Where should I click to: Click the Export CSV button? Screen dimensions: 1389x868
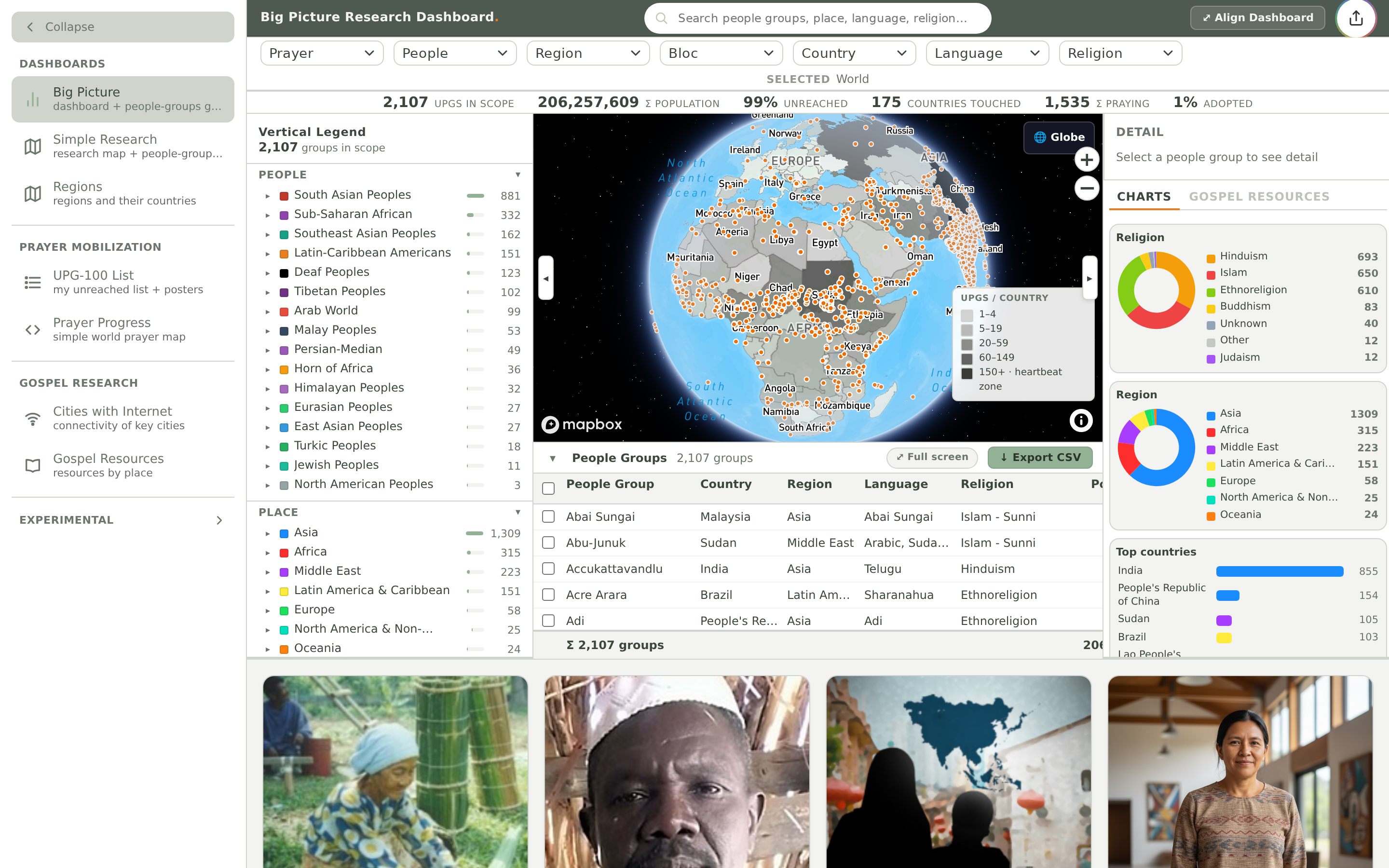[x=1040, y=458]
